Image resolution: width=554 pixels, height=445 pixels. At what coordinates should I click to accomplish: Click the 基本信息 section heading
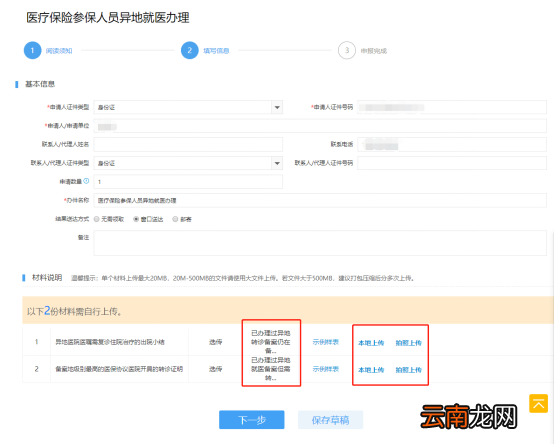click(x=40, y=84)
